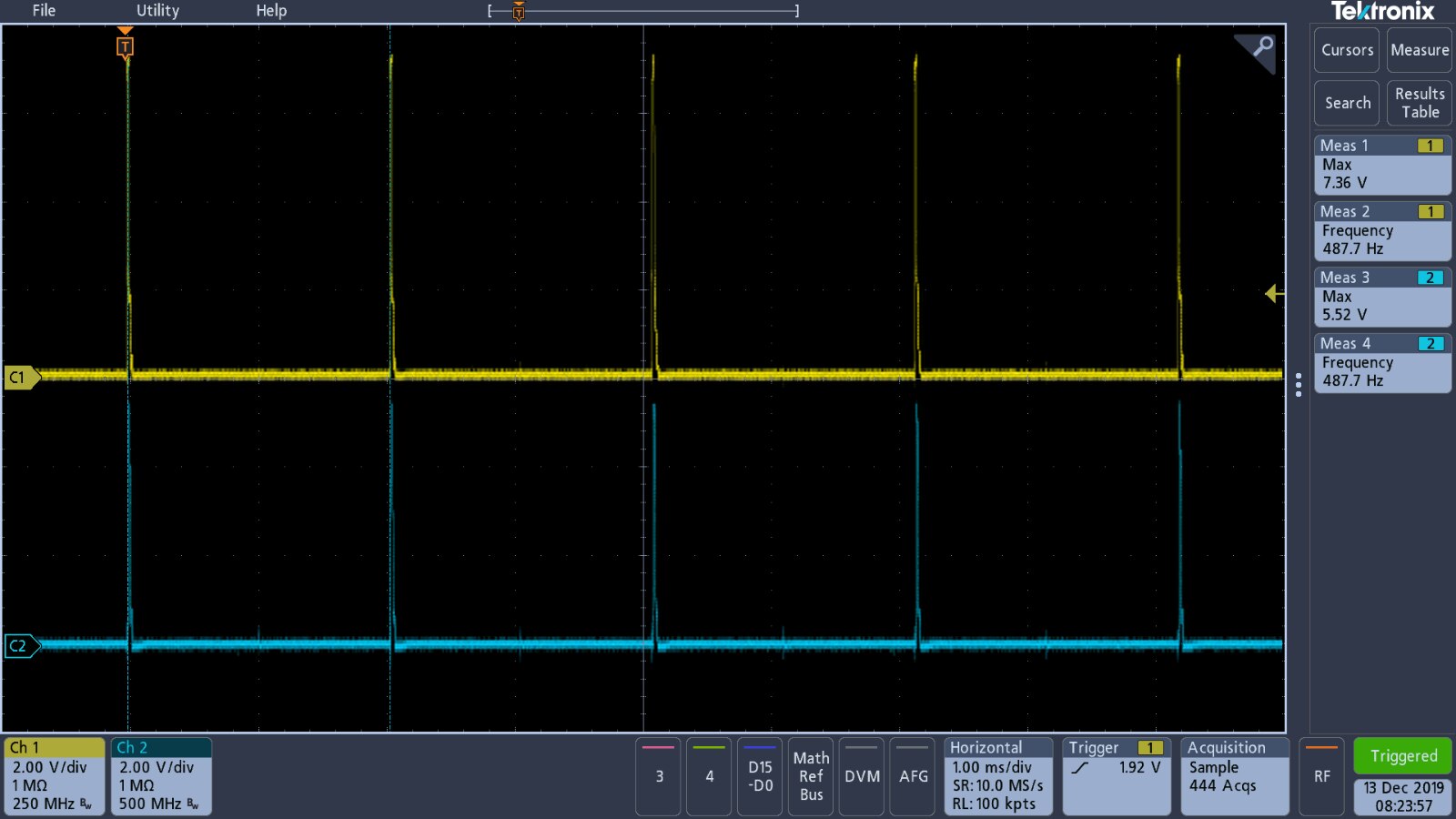Open the Utility menu
Screen dimensions: 1456x819
click(x=157, y=11)
